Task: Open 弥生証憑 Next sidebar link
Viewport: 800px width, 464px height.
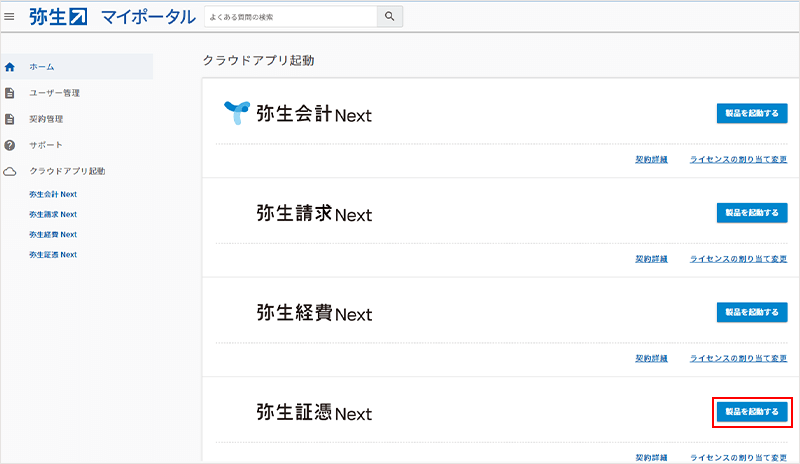Action: point(53,255)
